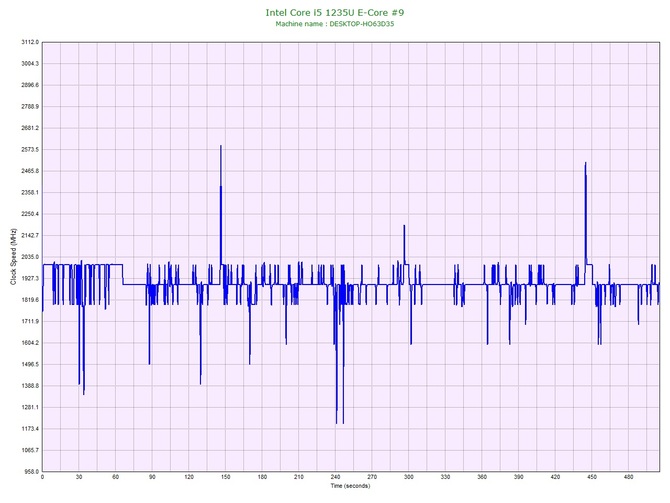Click the 210 tick on time axis
Image resolution: width=670 pixels, height=503 pixels.
click(x=299, y=477)
